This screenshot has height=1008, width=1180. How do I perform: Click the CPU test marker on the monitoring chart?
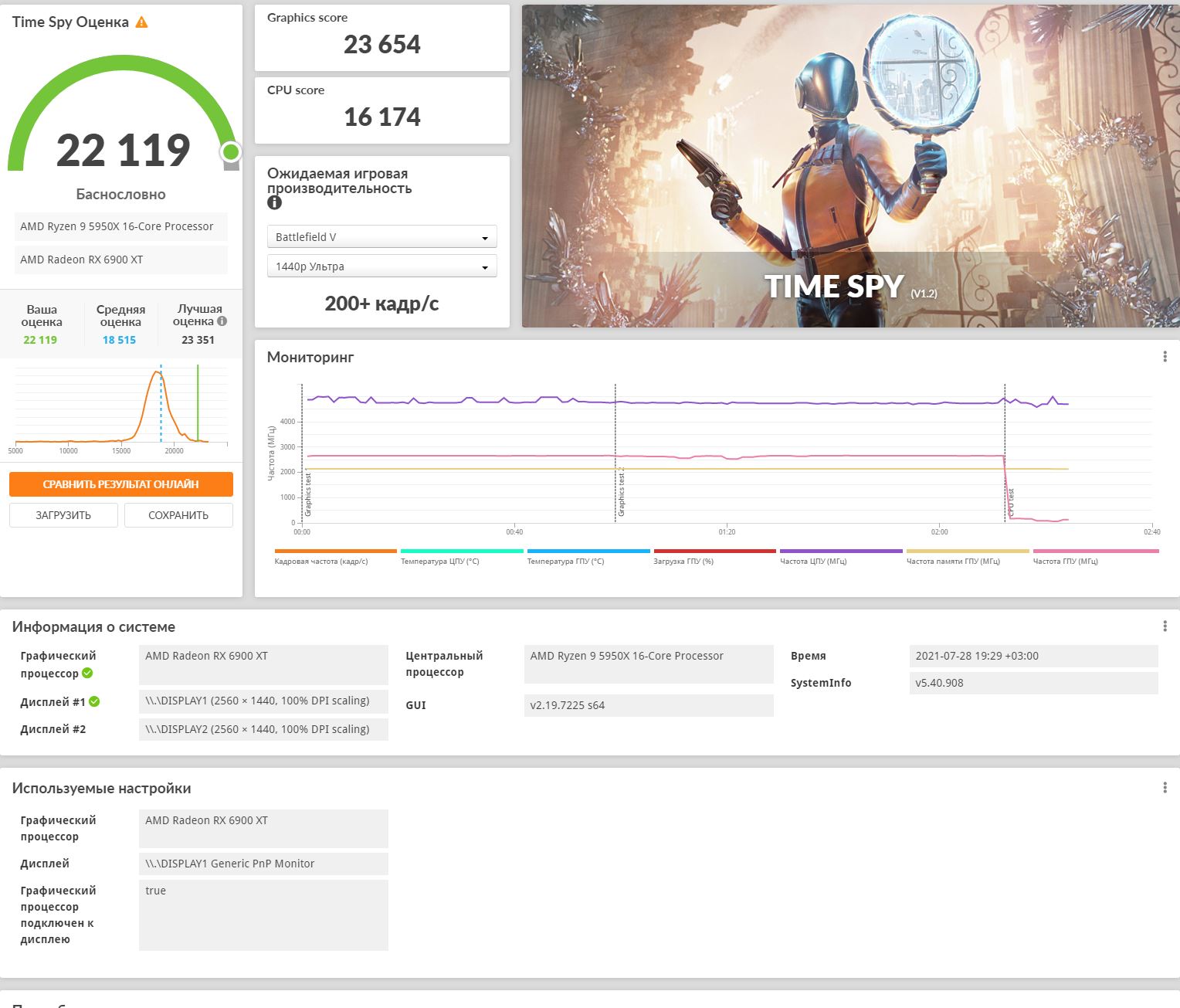(x=1011, y=503)
